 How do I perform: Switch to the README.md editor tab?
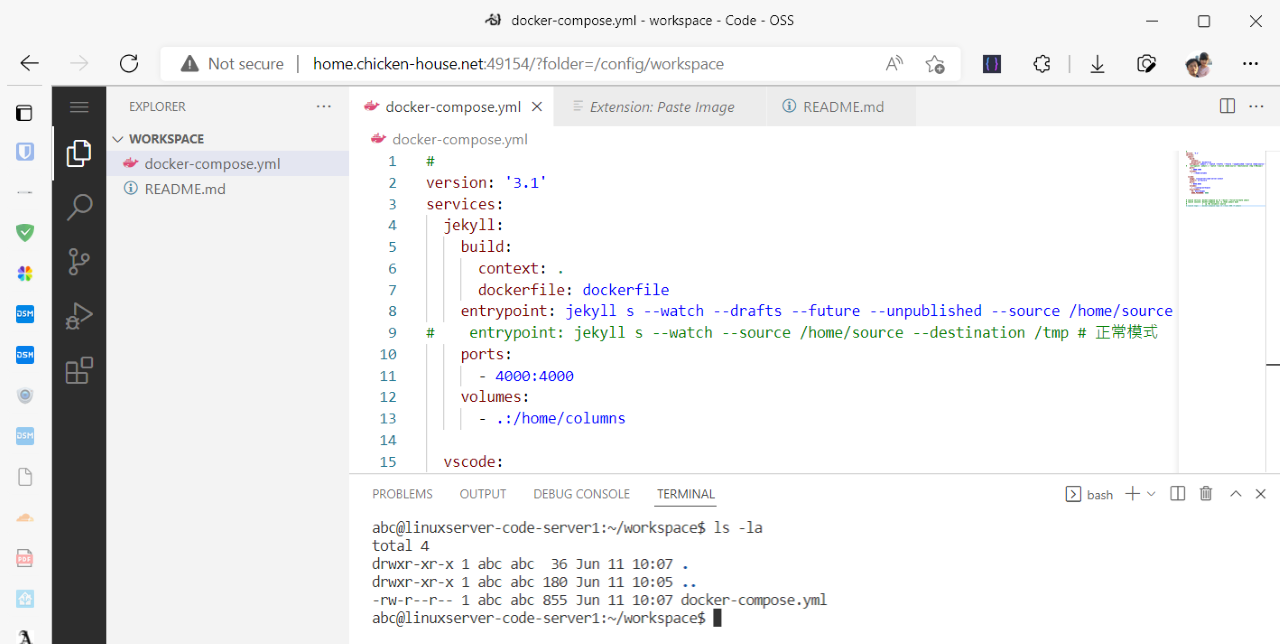[x=842, y=107]
